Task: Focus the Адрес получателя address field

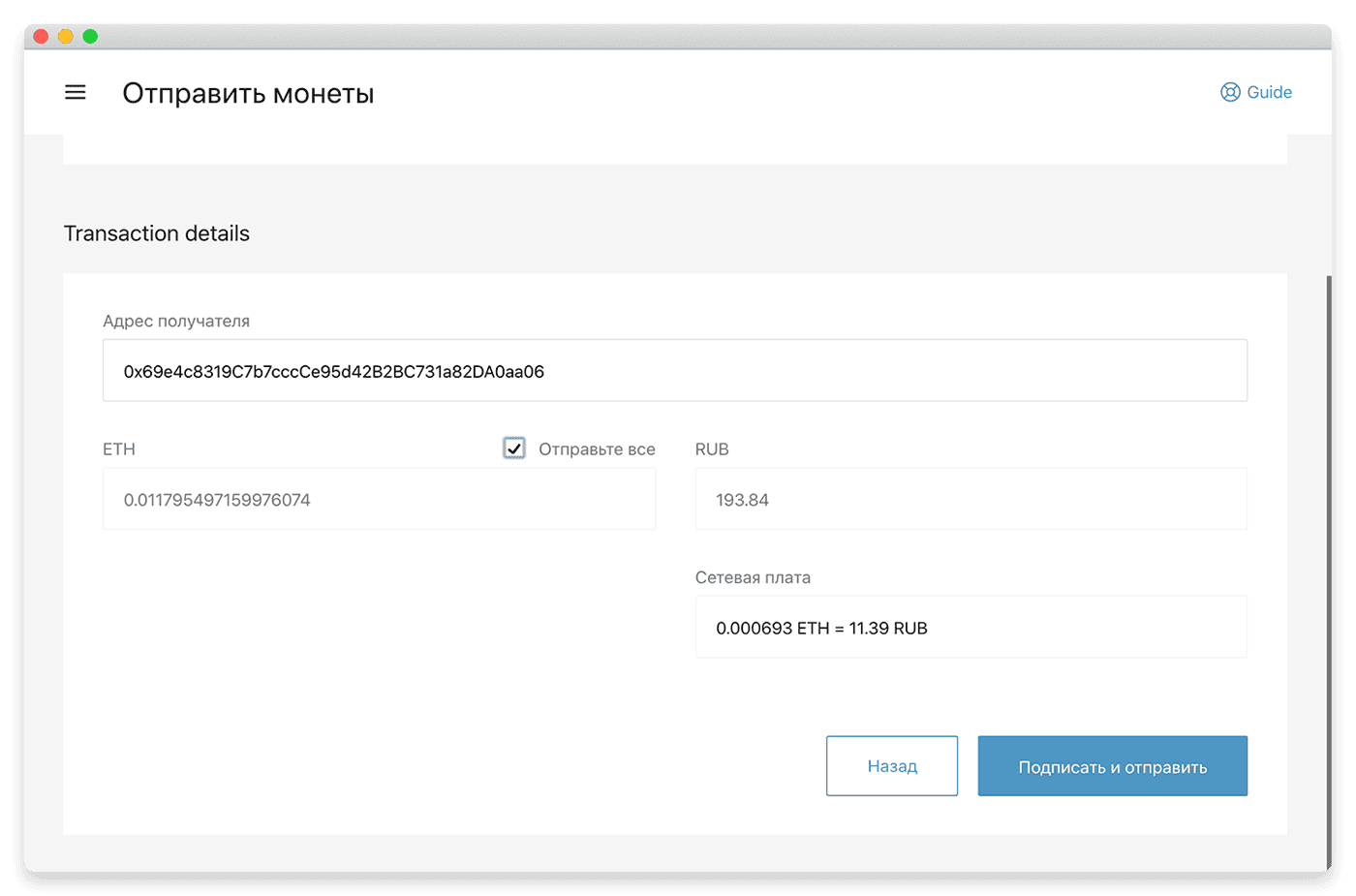Action: point(675,370)
